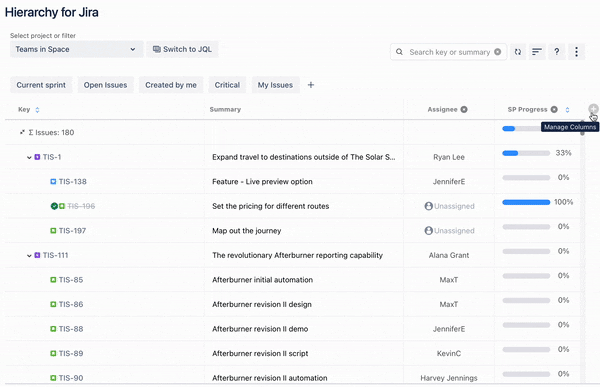
Task: Click the story icon of TIS-88
Action: pos(53,329)
